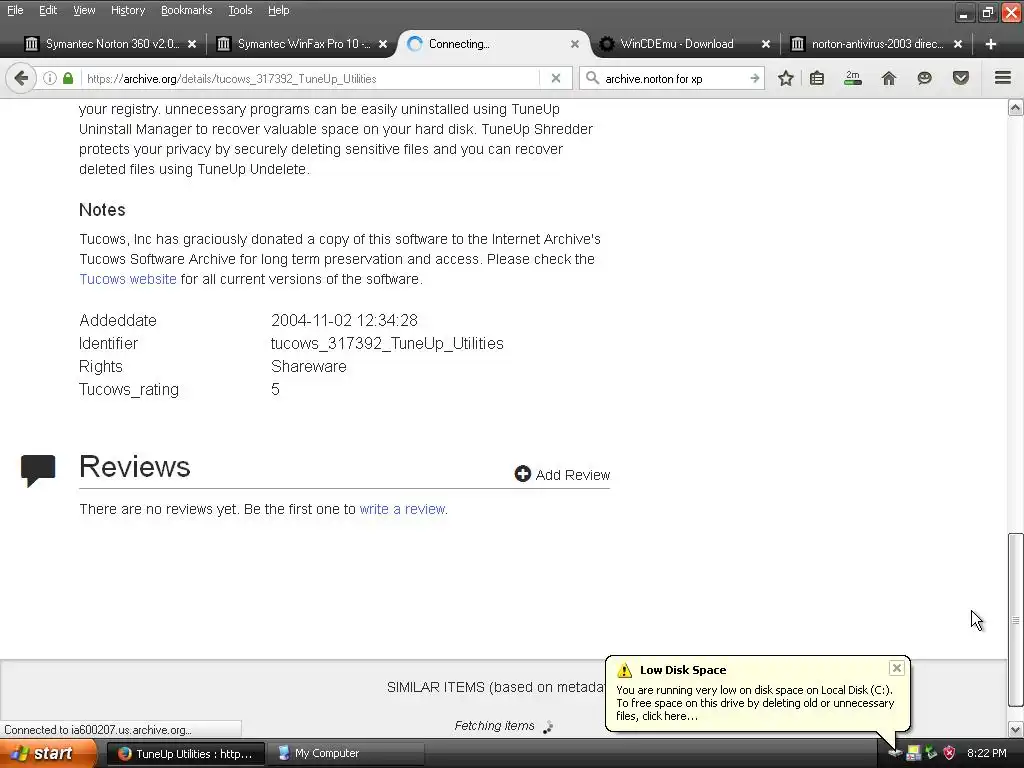The width and height of the screenshot is (1024, 768).
Task: Click the plus icon beside Add Review
Action: (522, 474)
